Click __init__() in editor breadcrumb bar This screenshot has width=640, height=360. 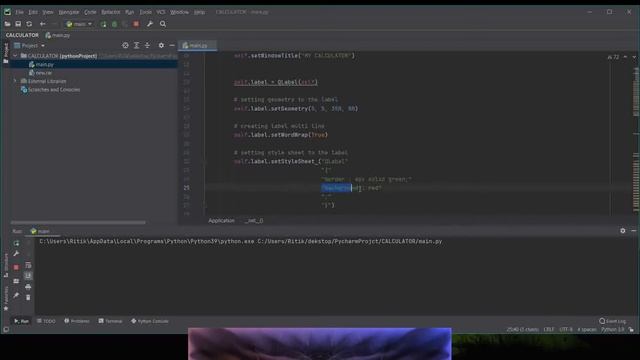[254, 220]
